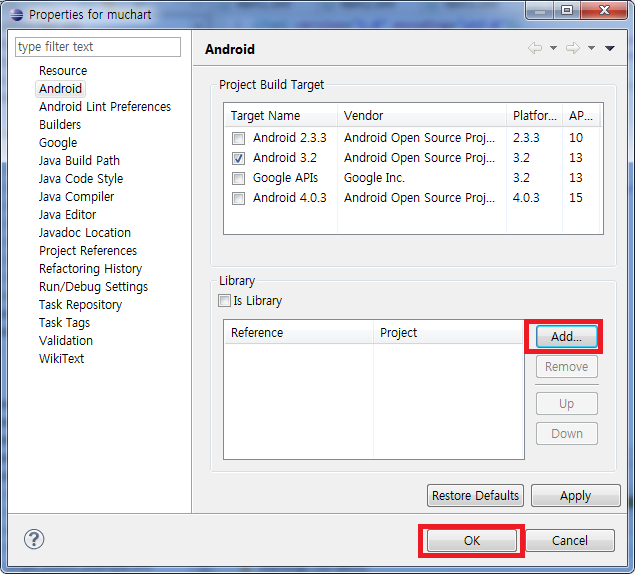Screen dimensions: 635x574
Task: Click the API level column header
Action: click(x=581, y=116)
